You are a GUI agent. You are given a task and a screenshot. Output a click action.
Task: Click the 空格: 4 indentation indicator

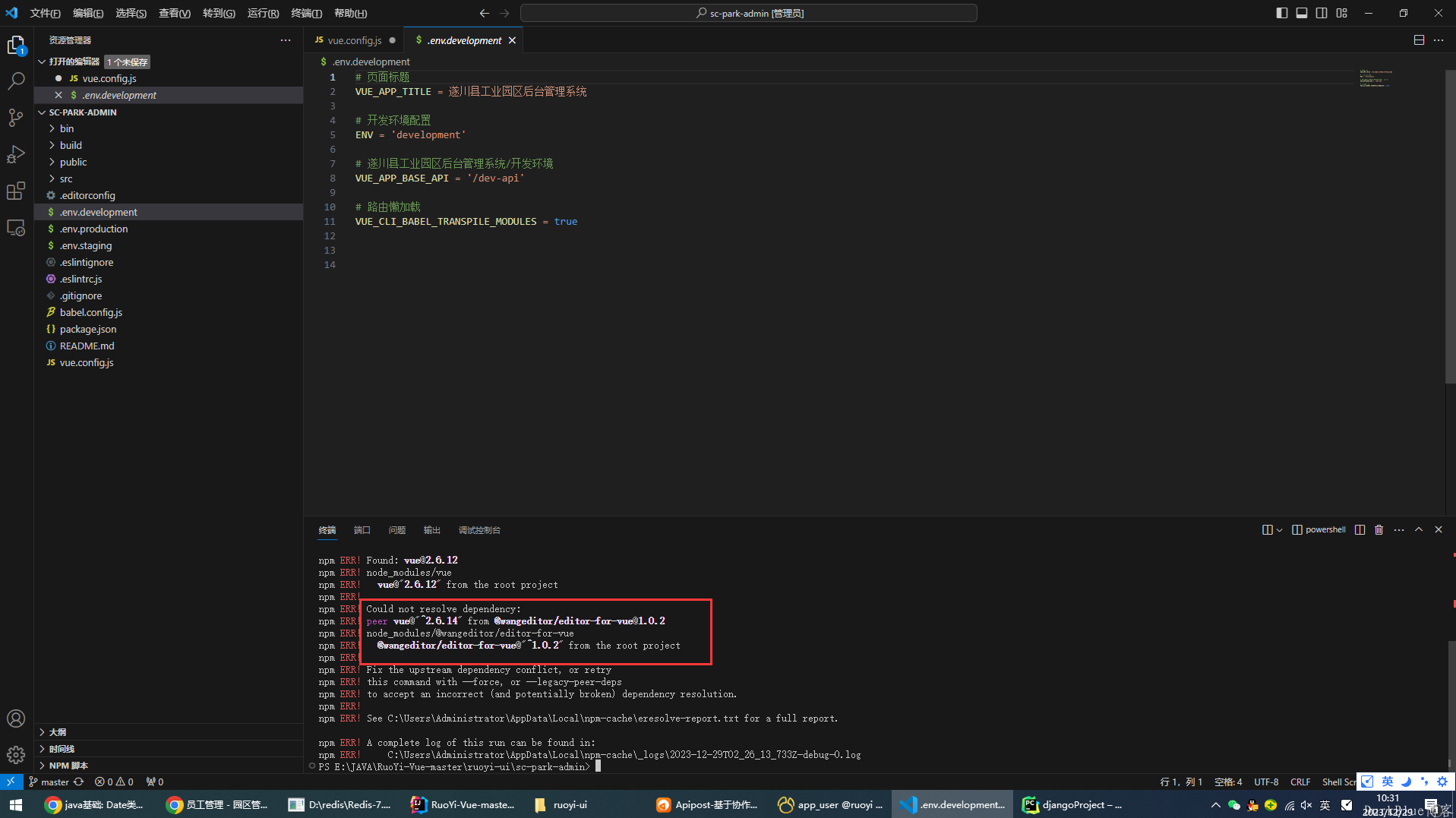tap(1228, 782)
